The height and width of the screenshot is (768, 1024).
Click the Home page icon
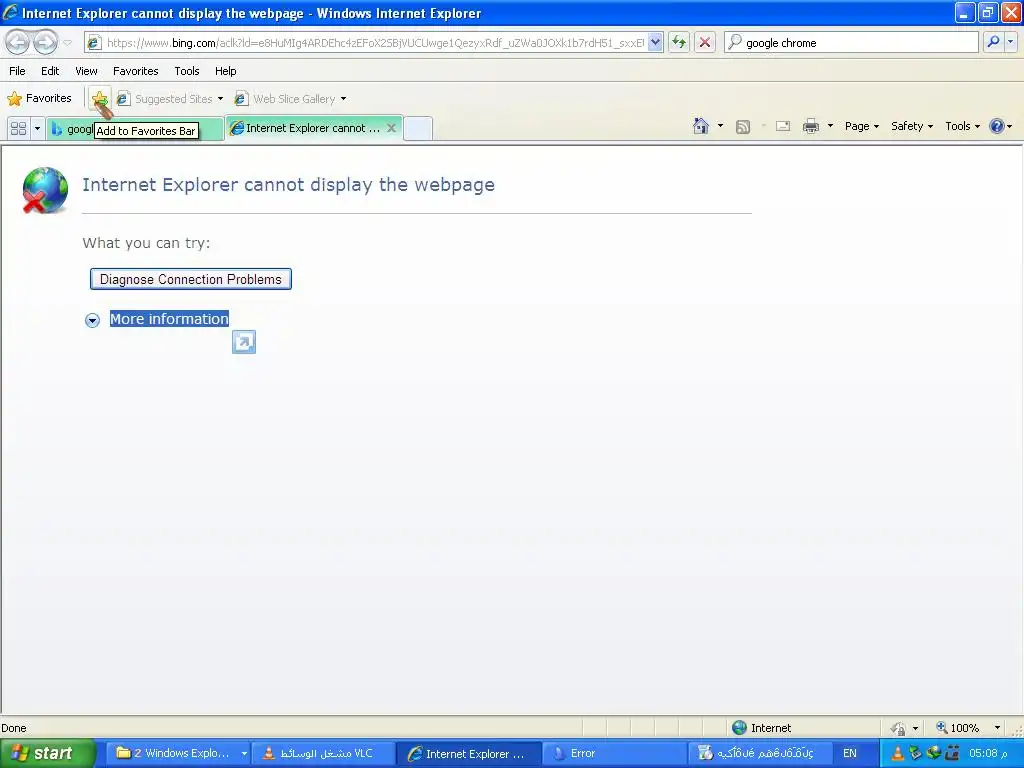tap(701, 126)
